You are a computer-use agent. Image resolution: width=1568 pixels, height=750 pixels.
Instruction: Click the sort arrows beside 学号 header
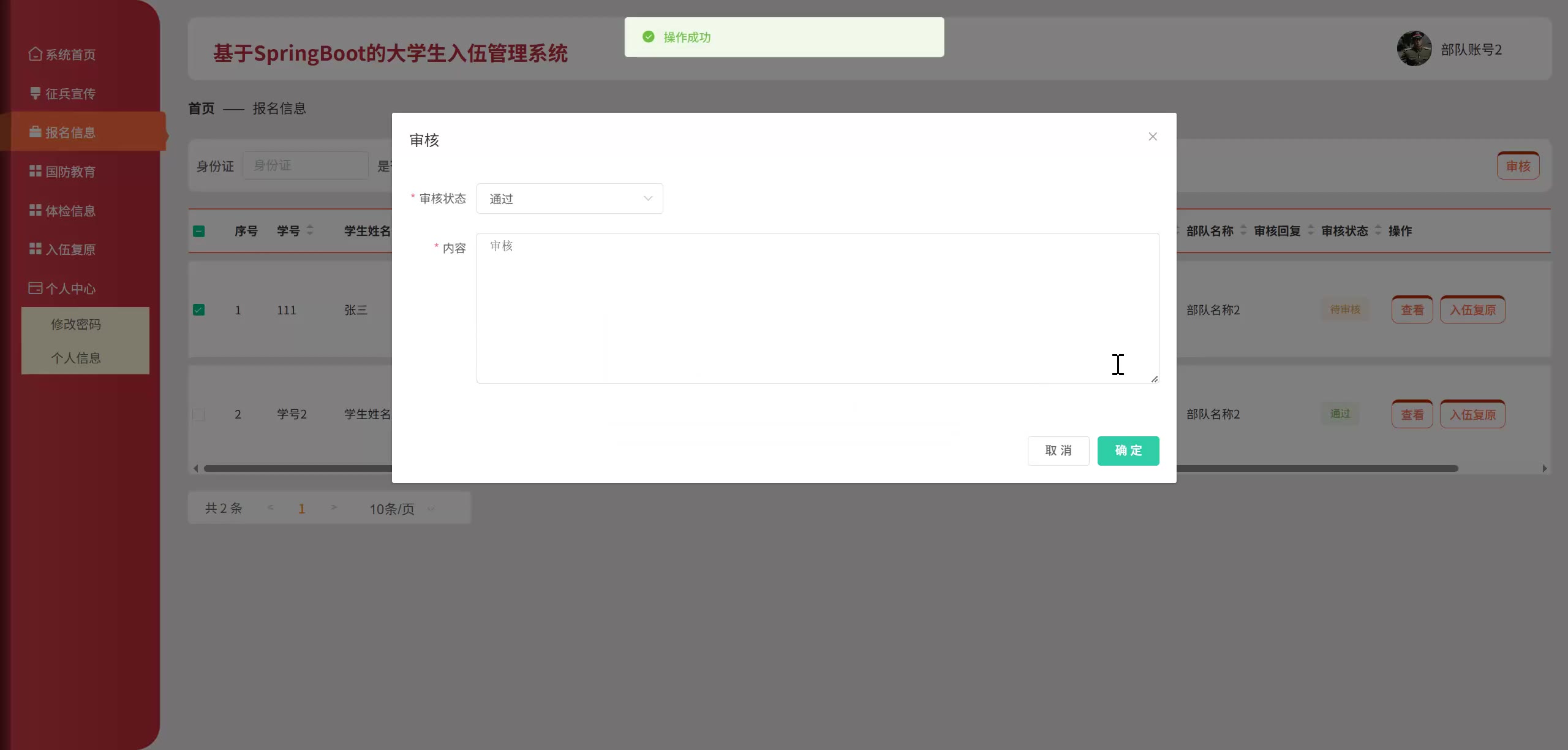pos(310,230)
